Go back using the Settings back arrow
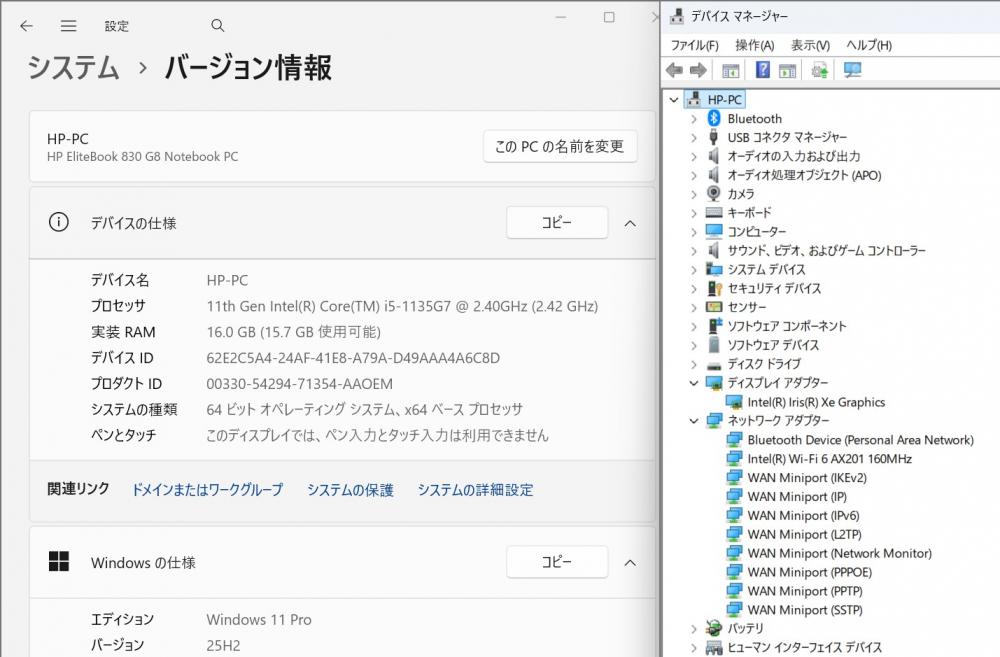 click(26, 26)
